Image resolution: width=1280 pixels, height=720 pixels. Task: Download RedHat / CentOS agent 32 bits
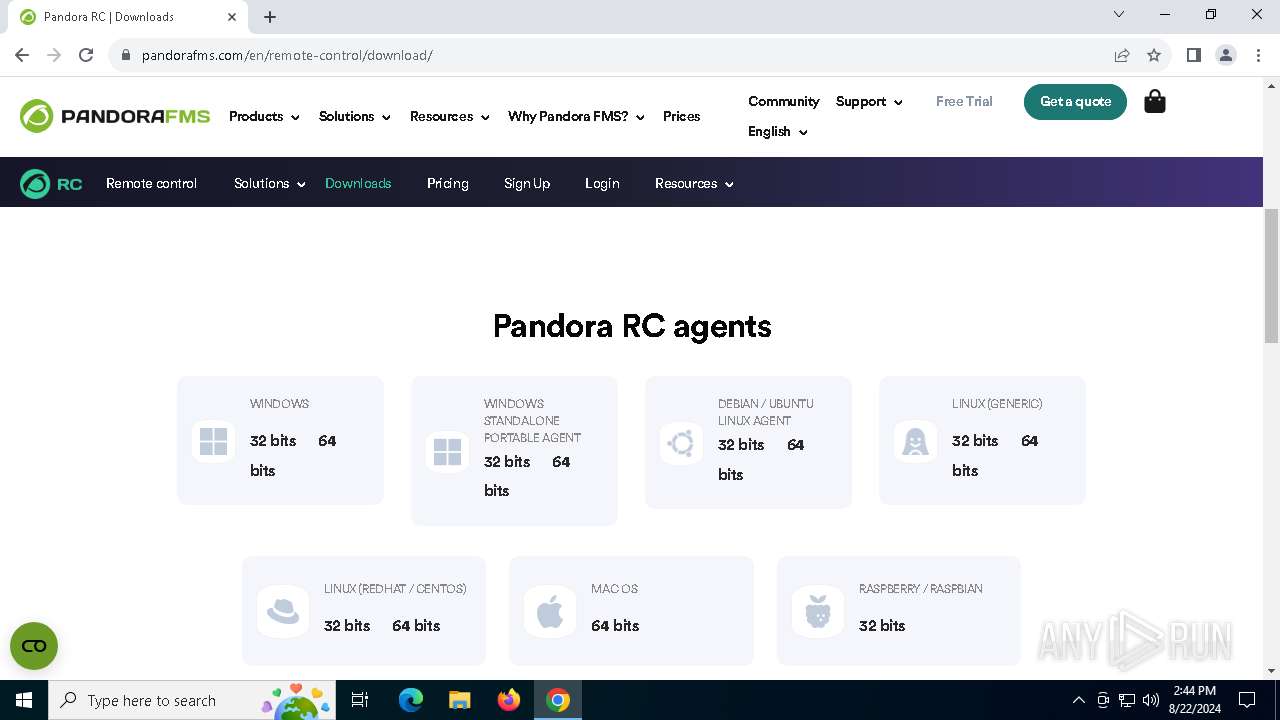347,626
